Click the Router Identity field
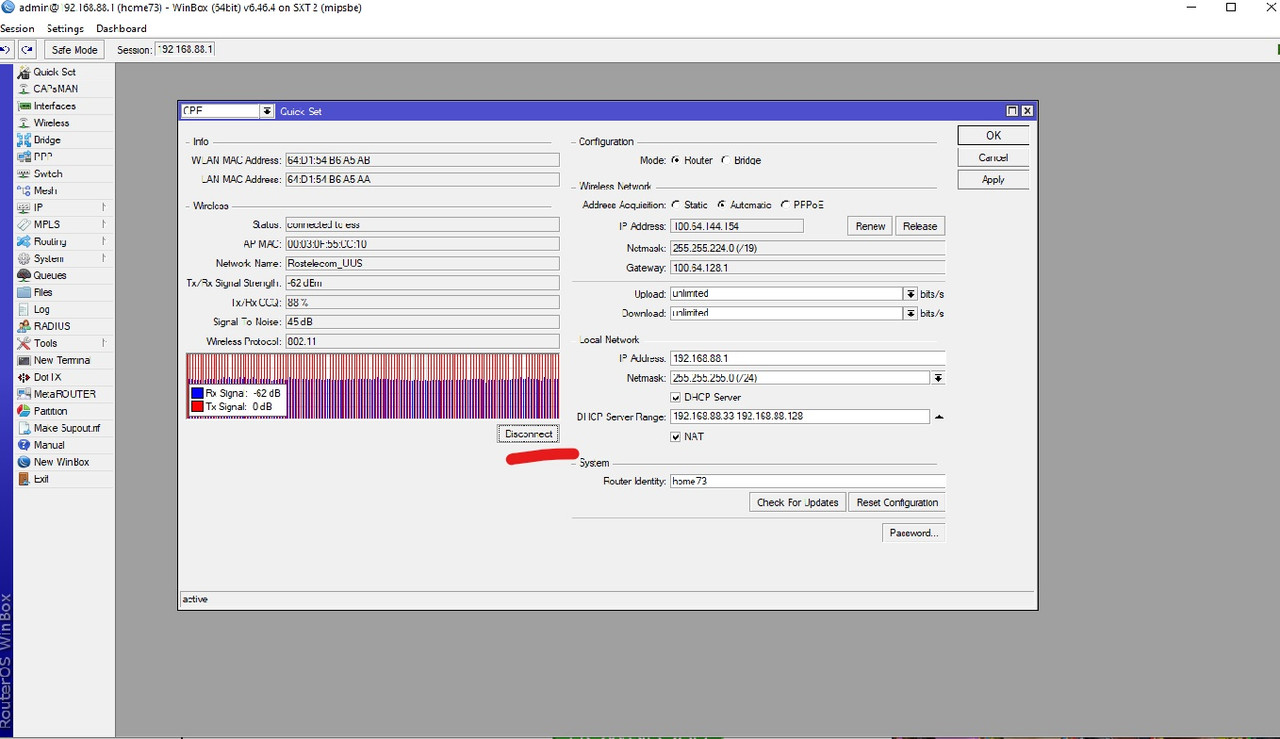The height and width of the screenshot is (739, 1280). (x=807, y=481)
